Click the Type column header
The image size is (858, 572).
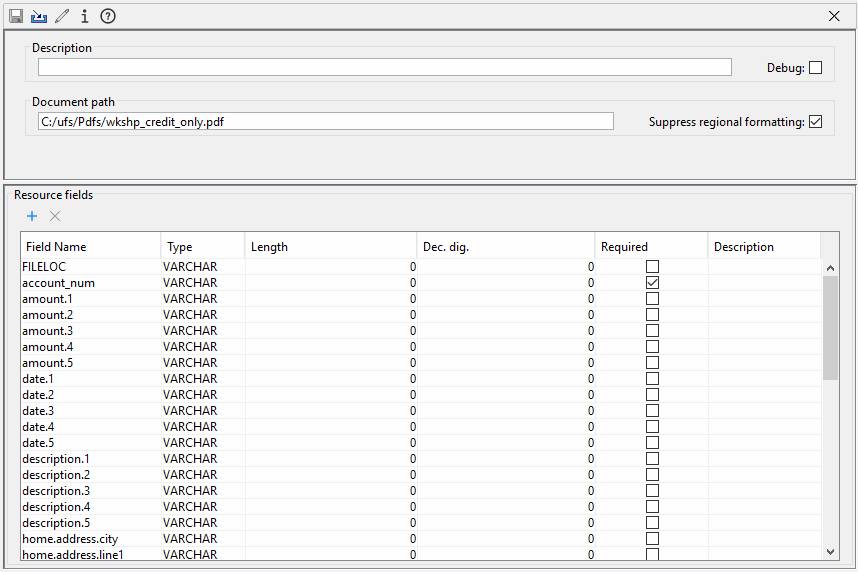(202, 246)
